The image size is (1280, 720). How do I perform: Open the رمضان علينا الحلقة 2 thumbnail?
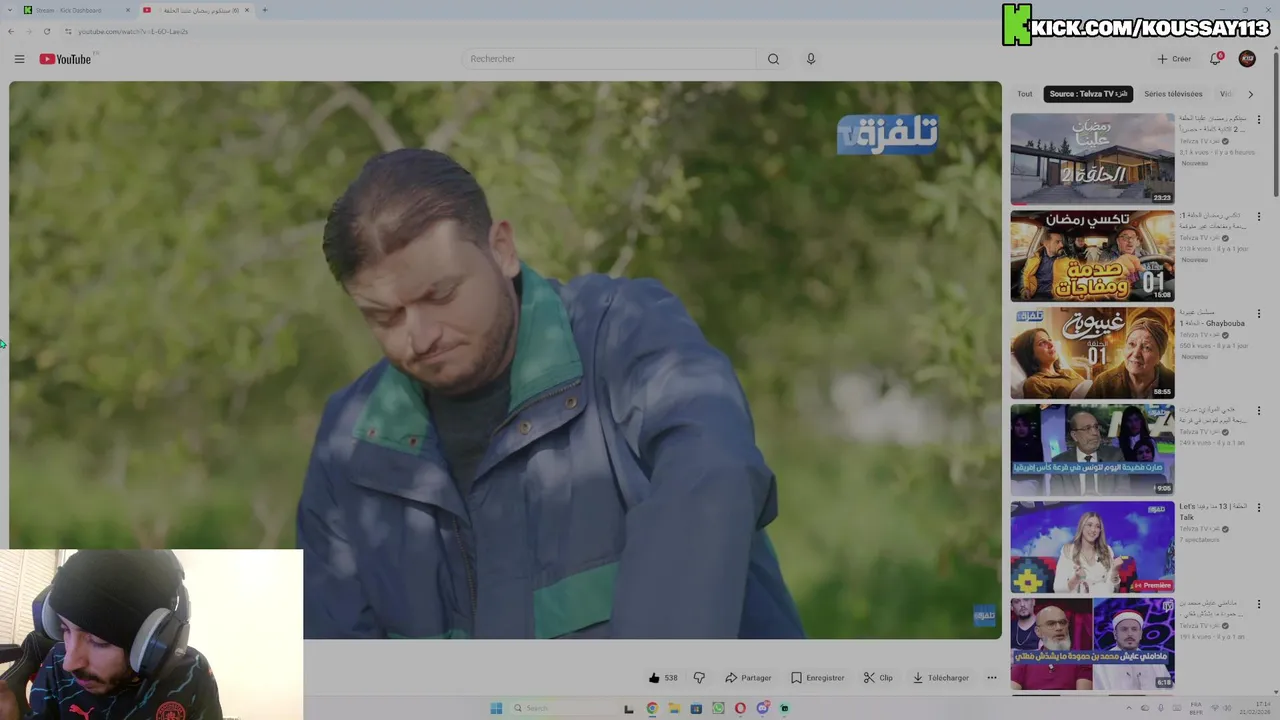[x=1092, y=159]
